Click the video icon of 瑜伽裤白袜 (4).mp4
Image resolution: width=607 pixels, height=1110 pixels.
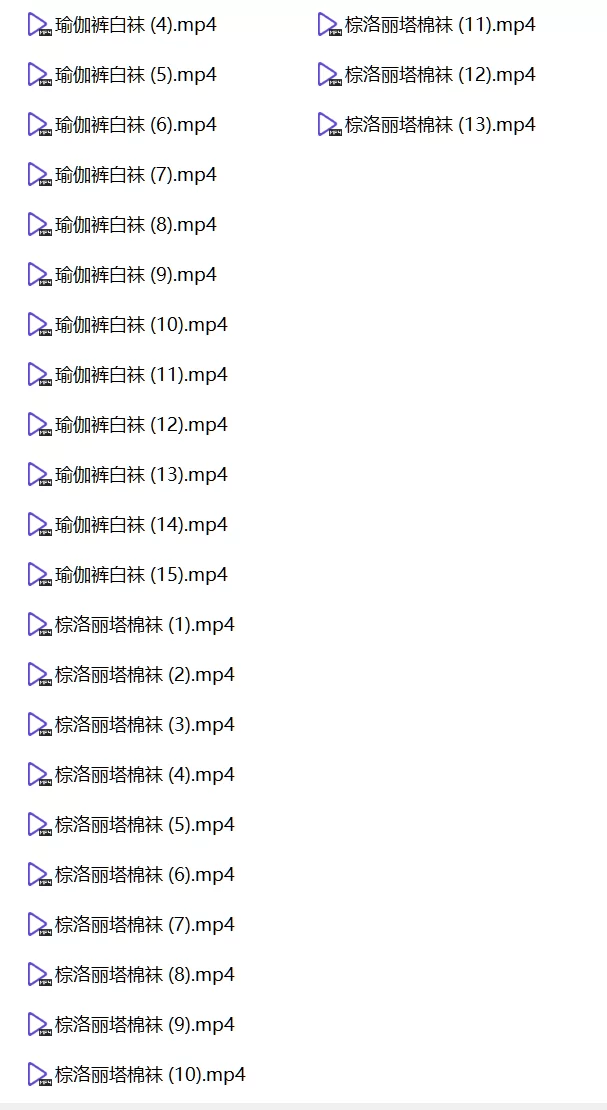pos(40,25)
